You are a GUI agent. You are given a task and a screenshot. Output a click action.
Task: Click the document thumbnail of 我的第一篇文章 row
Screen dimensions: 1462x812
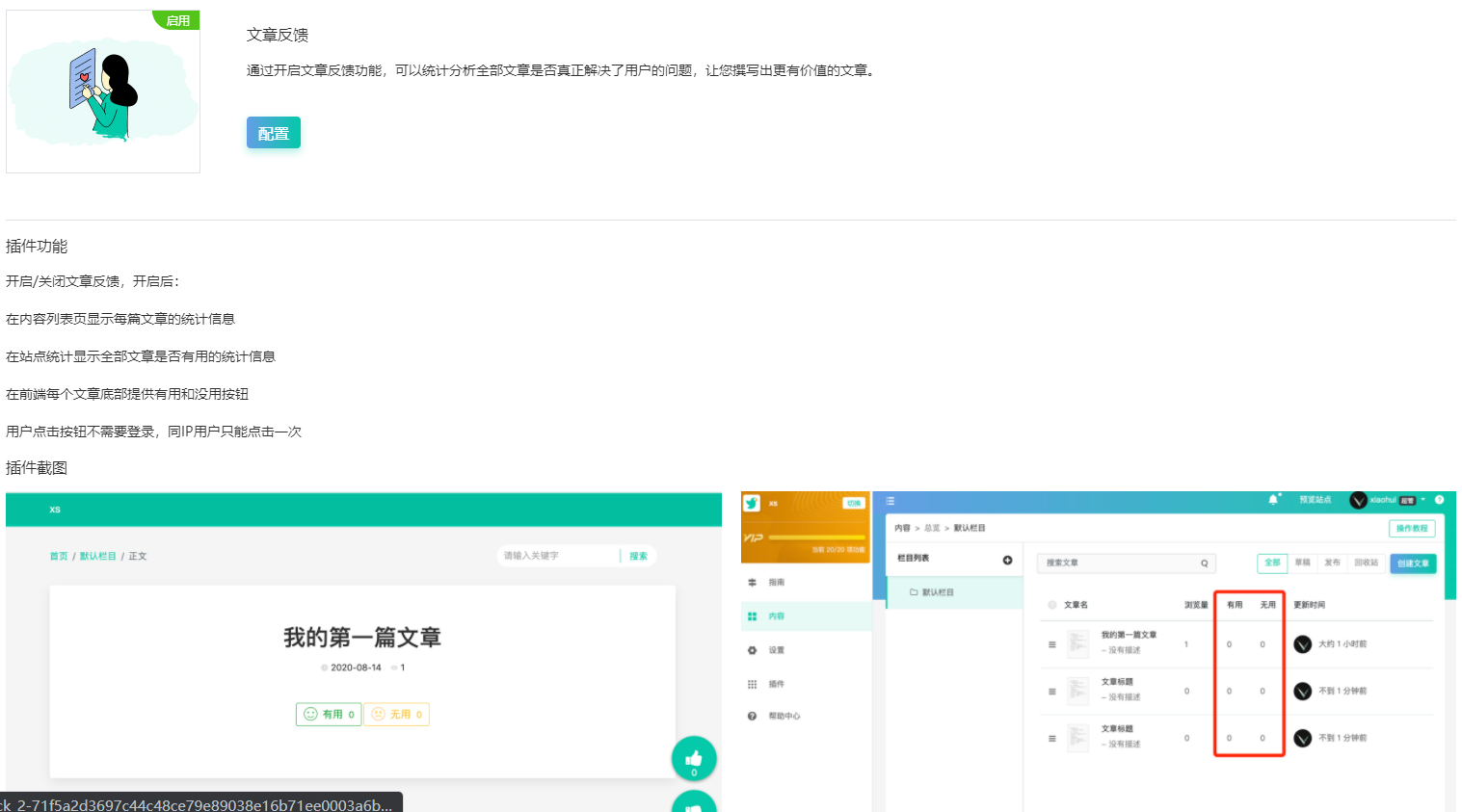click(x=1078, y=643)
